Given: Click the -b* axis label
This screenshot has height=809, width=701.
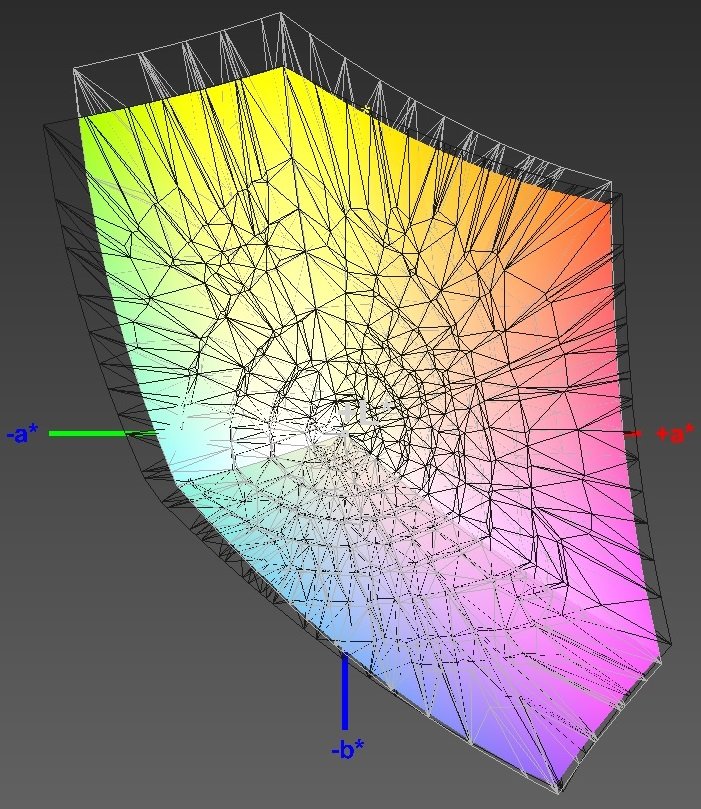Looking at the screenshot, I should (x=348, y=749).
